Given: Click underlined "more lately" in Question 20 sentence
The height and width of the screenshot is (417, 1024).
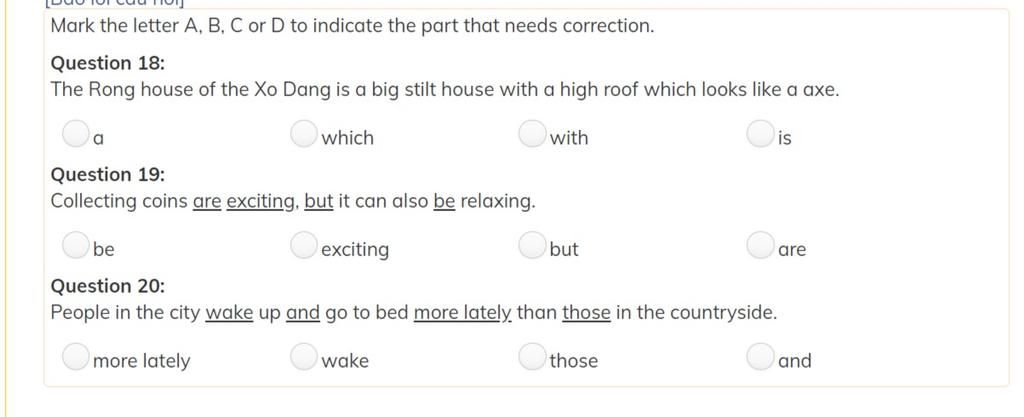Looking at the screenshot, I should click(x=463, y=313).
